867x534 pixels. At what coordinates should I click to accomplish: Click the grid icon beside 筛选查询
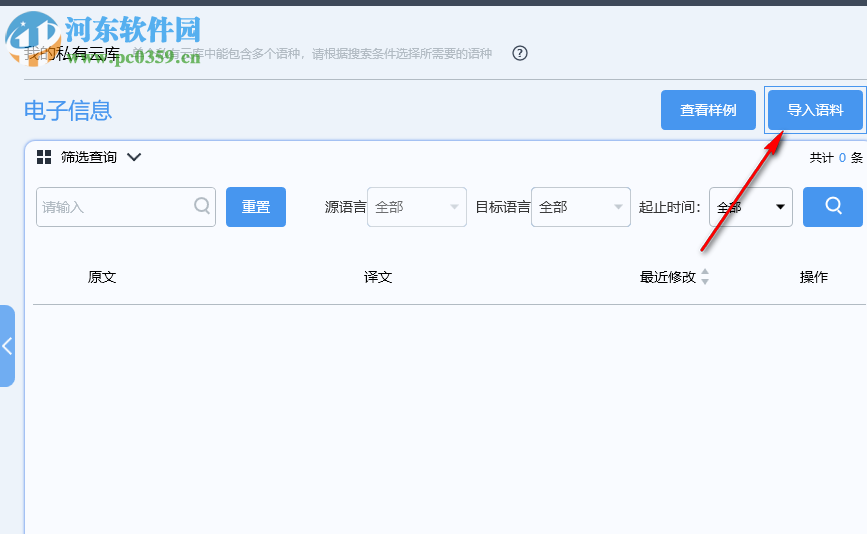point(44,157)
